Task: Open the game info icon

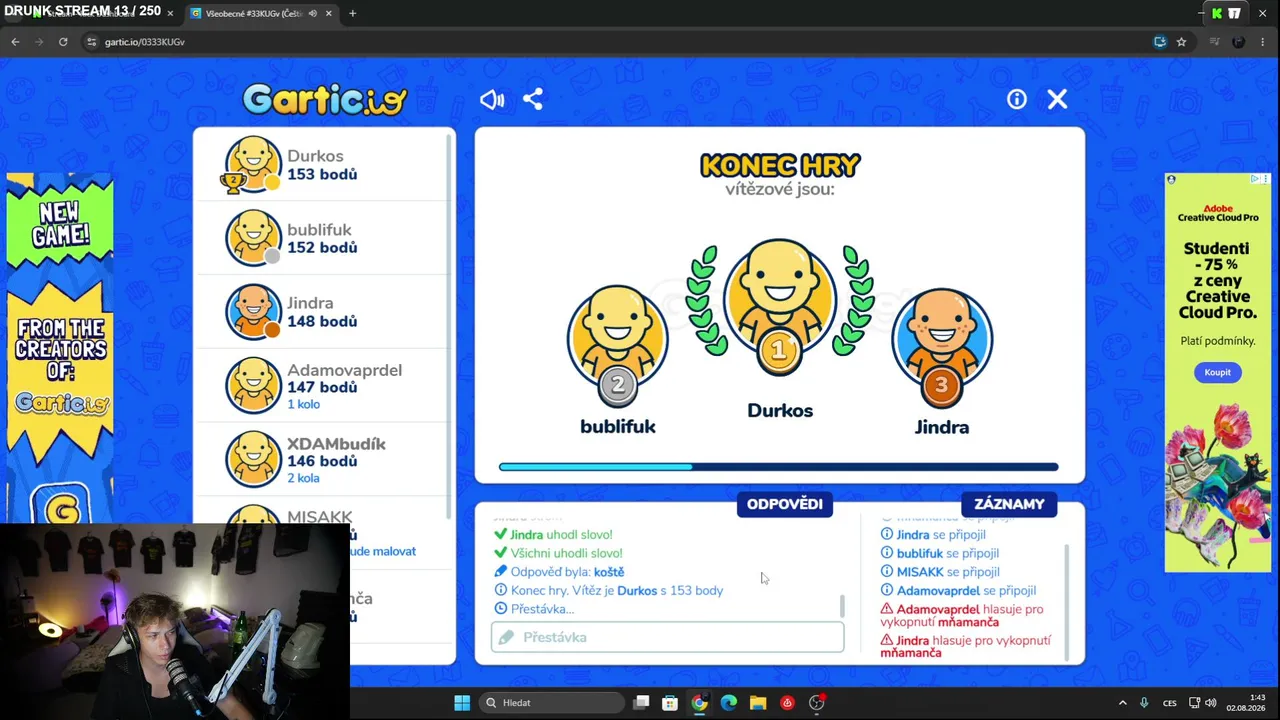Action: point(1017,99)
